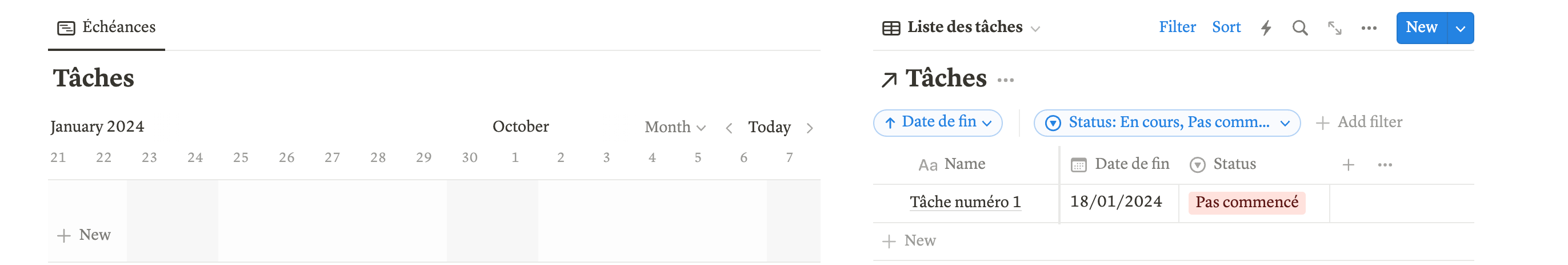Expand the Month timeline scale dropdown
The height and width of the screenshot is (265, 1568).
pos(675,127)
